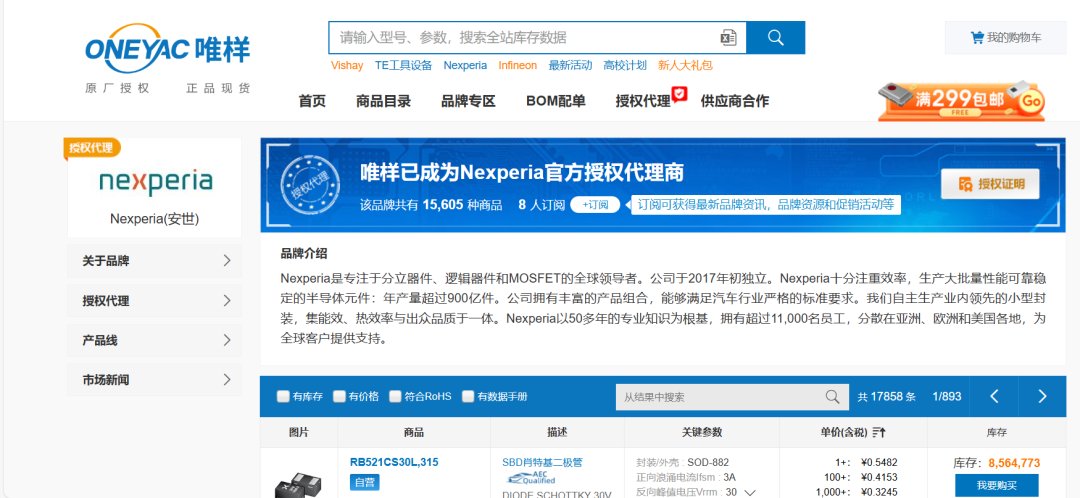
Task: Open the 授权代理 nav item
Action: [x=643, y=101]
